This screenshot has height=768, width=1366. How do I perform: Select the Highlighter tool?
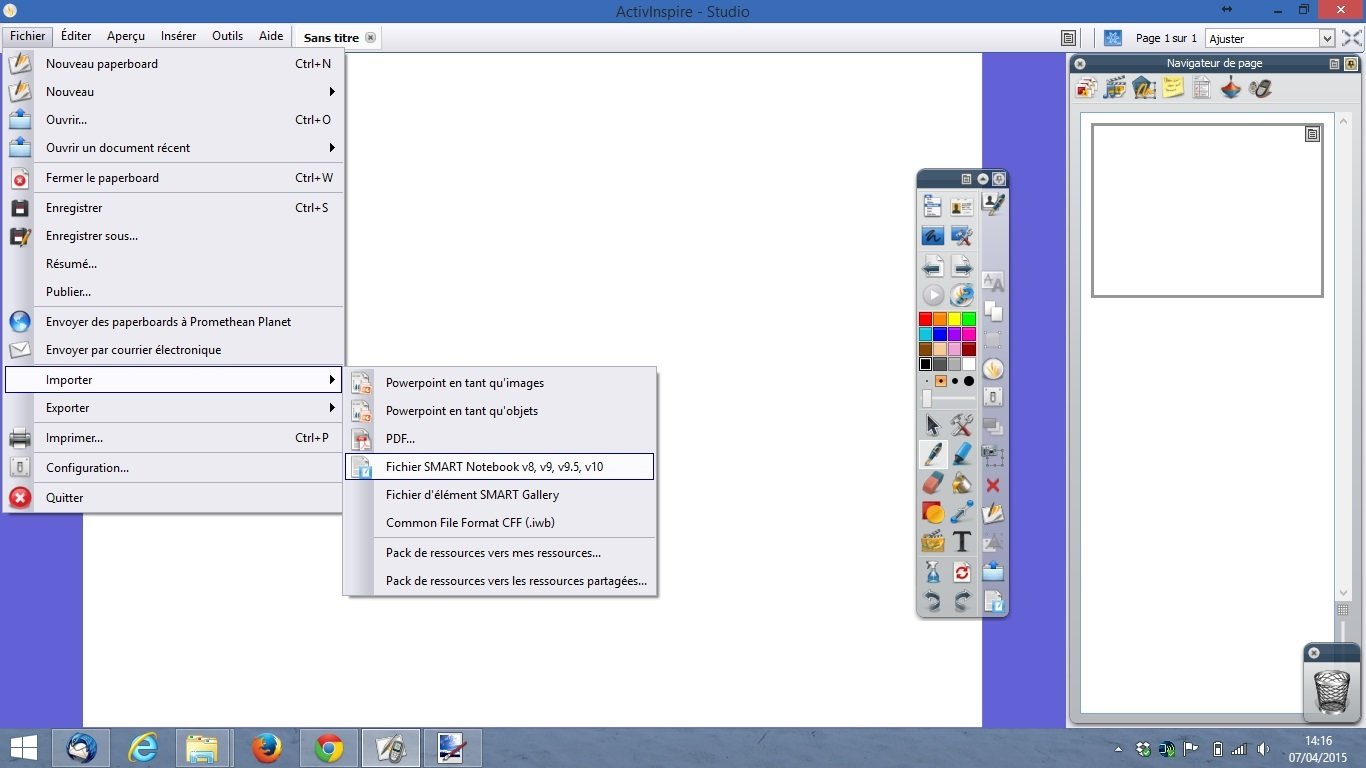click(962, 454)
